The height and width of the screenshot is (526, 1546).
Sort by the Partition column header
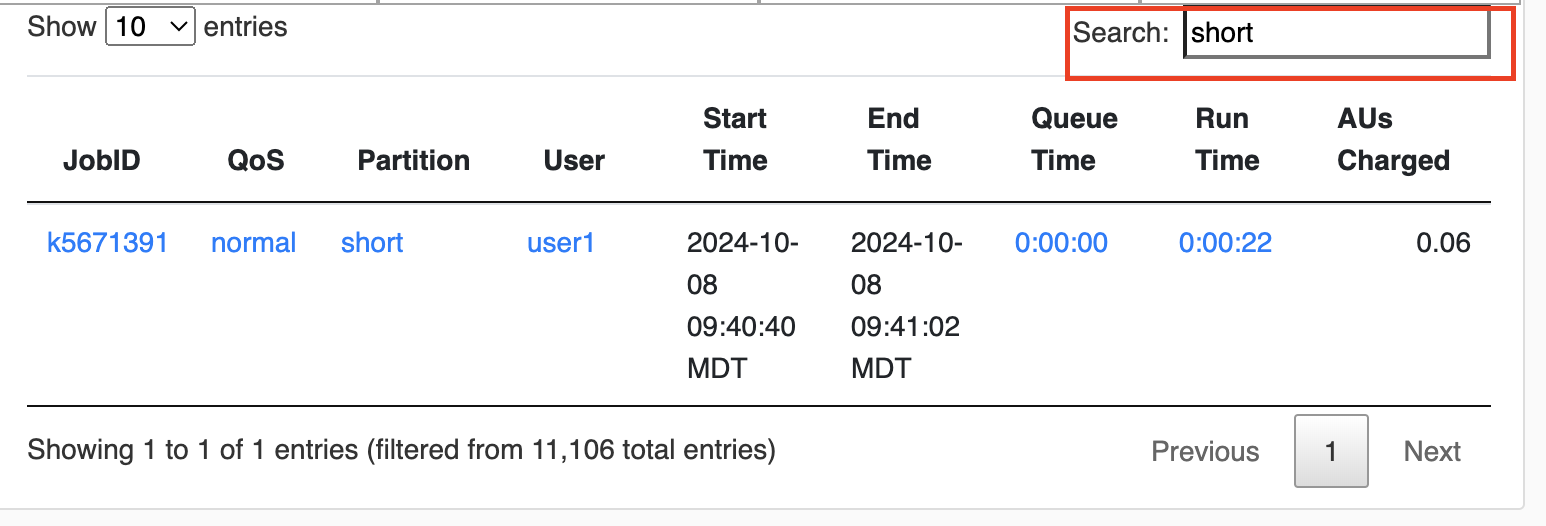click(x=413, y=161)
